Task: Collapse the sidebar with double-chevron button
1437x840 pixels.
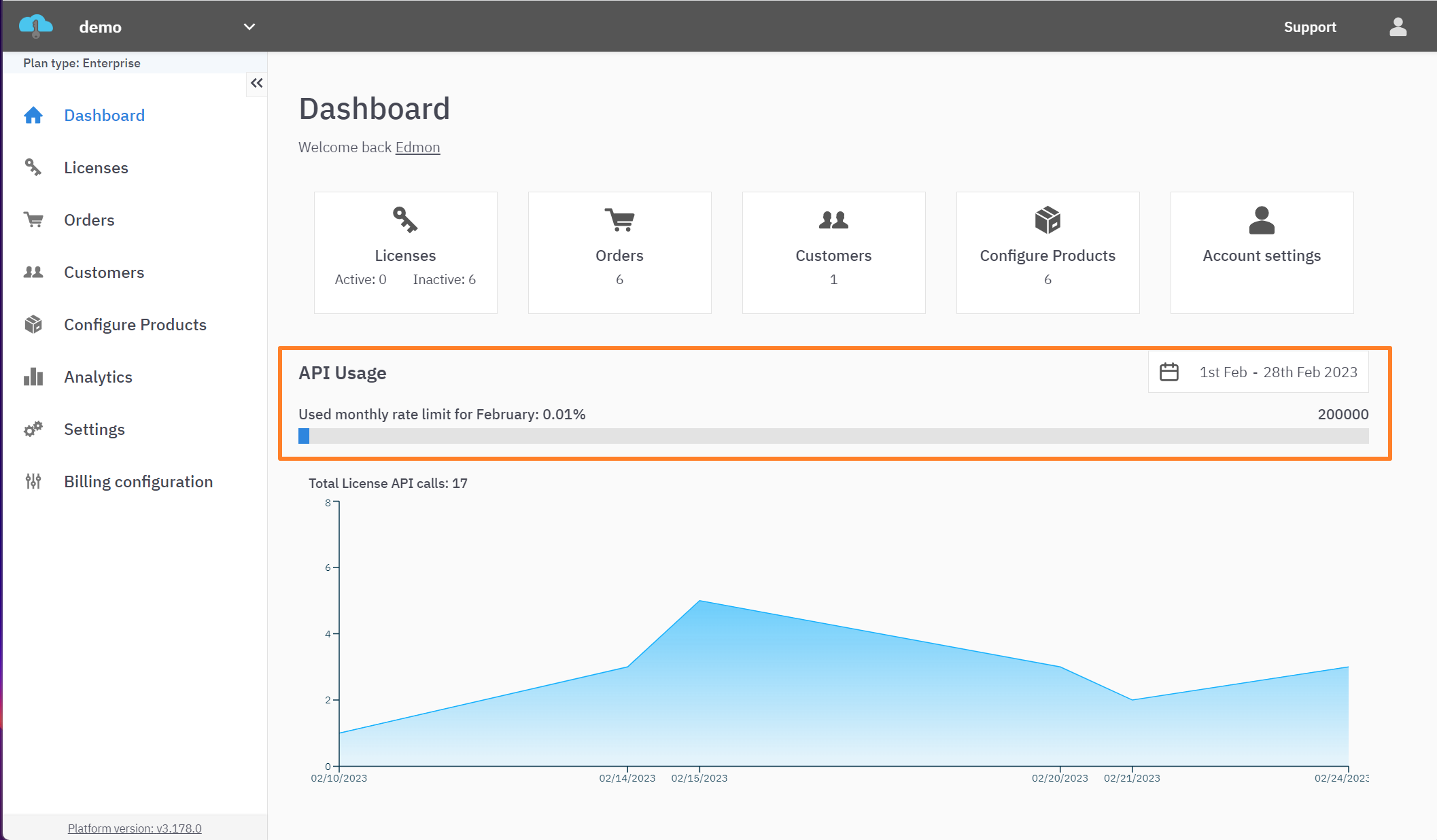Action: click(x=256, y=83)
